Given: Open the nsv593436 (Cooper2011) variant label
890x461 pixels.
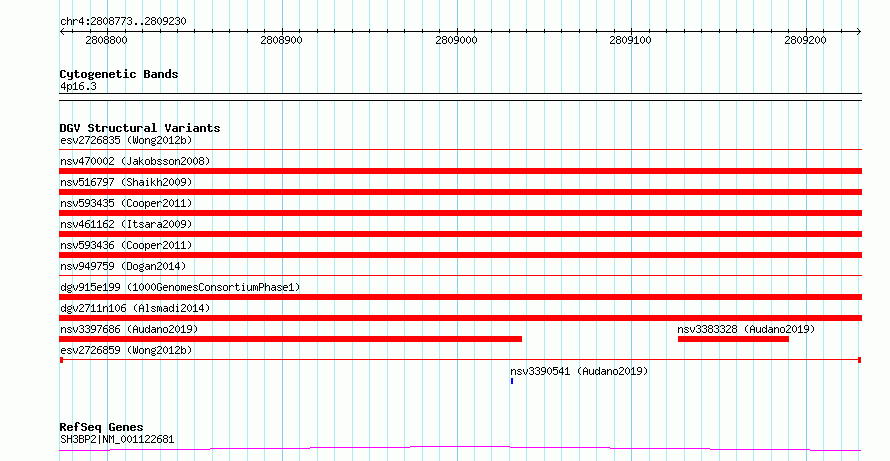Looking at the screenshot, I should click(126, 245).
